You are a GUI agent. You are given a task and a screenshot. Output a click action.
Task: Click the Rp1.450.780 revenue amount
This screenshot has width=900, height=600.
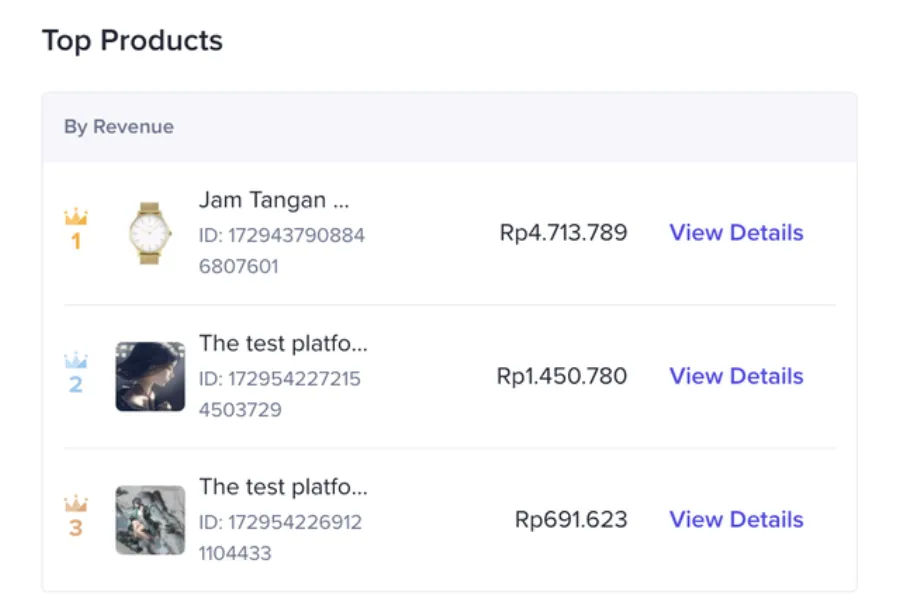[x=561, y=376]
